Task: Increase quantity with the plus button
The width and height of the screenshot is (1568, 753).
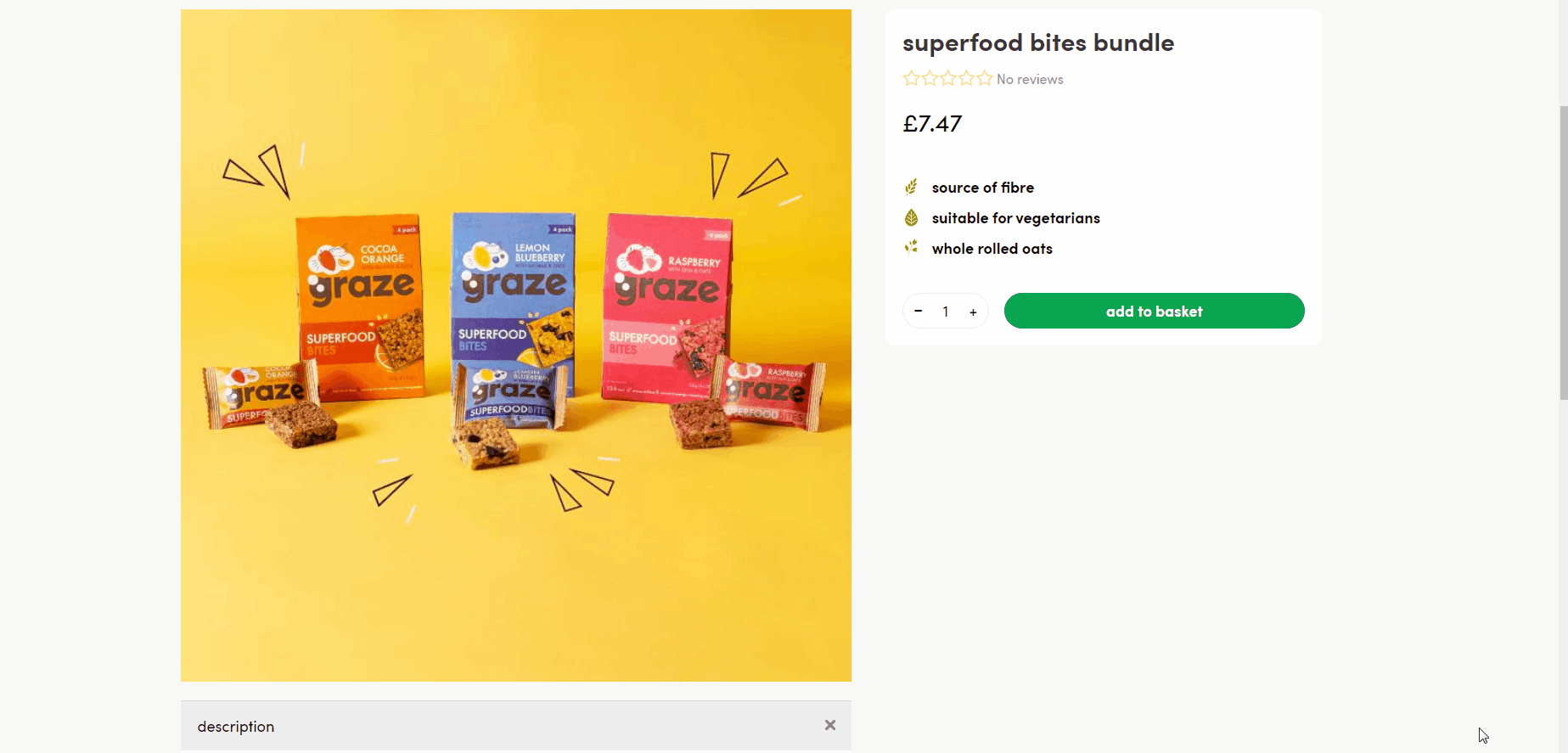Action: (973, 312)
